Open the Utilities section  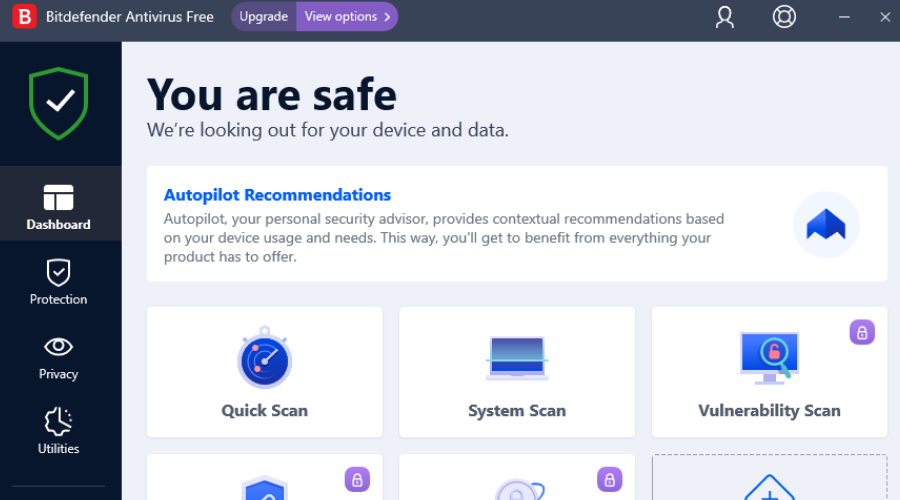coord(60,432)
